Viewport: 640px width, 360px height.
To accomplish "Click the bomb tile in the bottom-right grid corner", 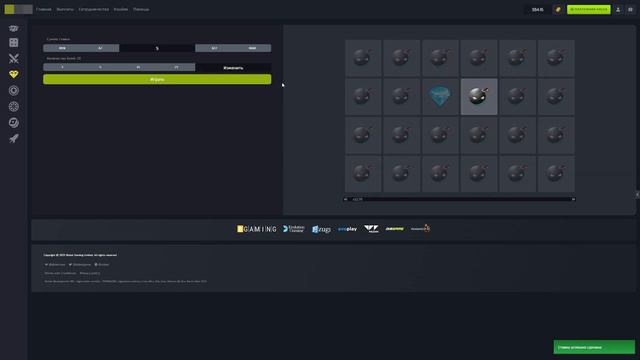I will (556, 174).
